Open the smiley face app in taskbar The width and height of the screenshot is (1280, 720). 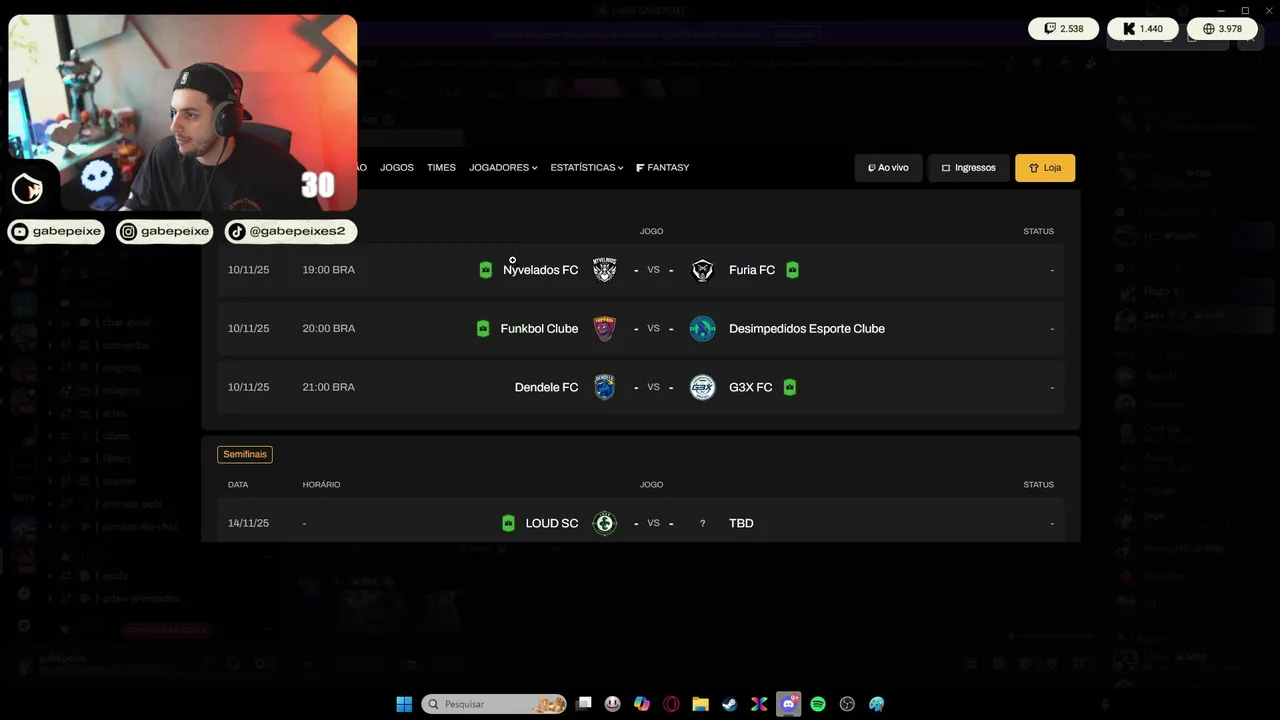click(x=613, y=704)
